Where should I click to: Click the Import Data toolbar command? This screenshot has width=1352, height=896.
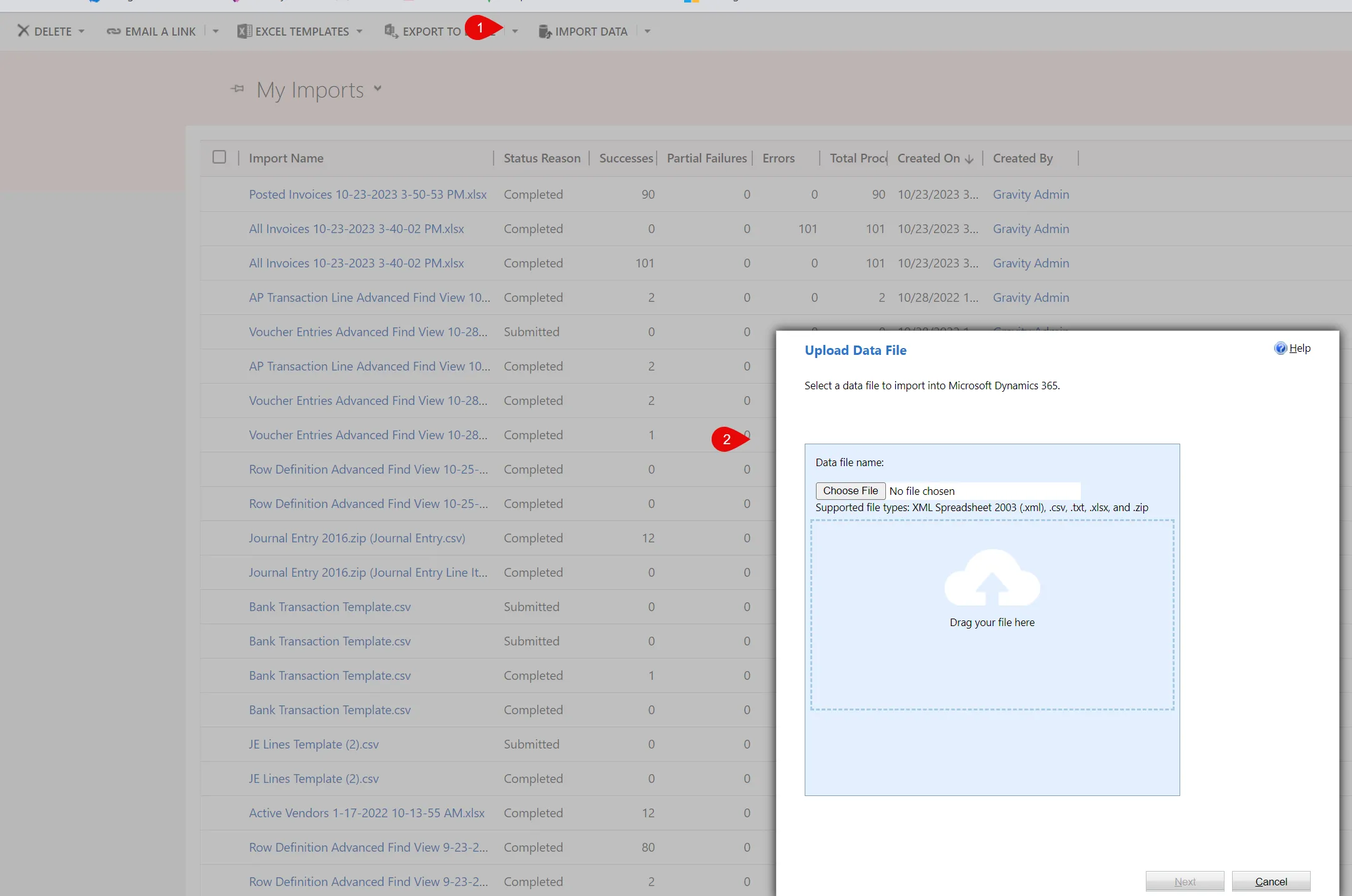(583, 31)
